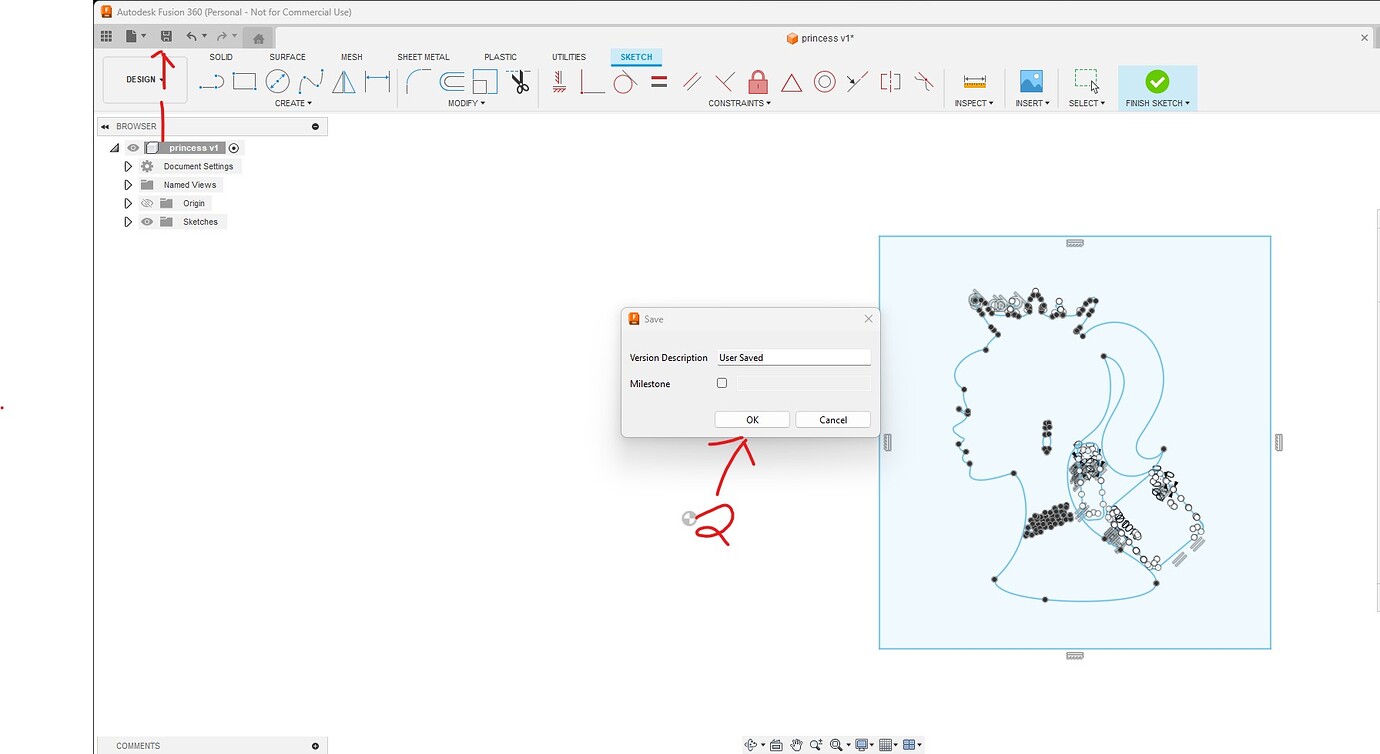Select the 2-Point Rectangle sketch tool
Image resolution: width=1380 pixels, height=754 pixels.
click(x=242, y=81)
